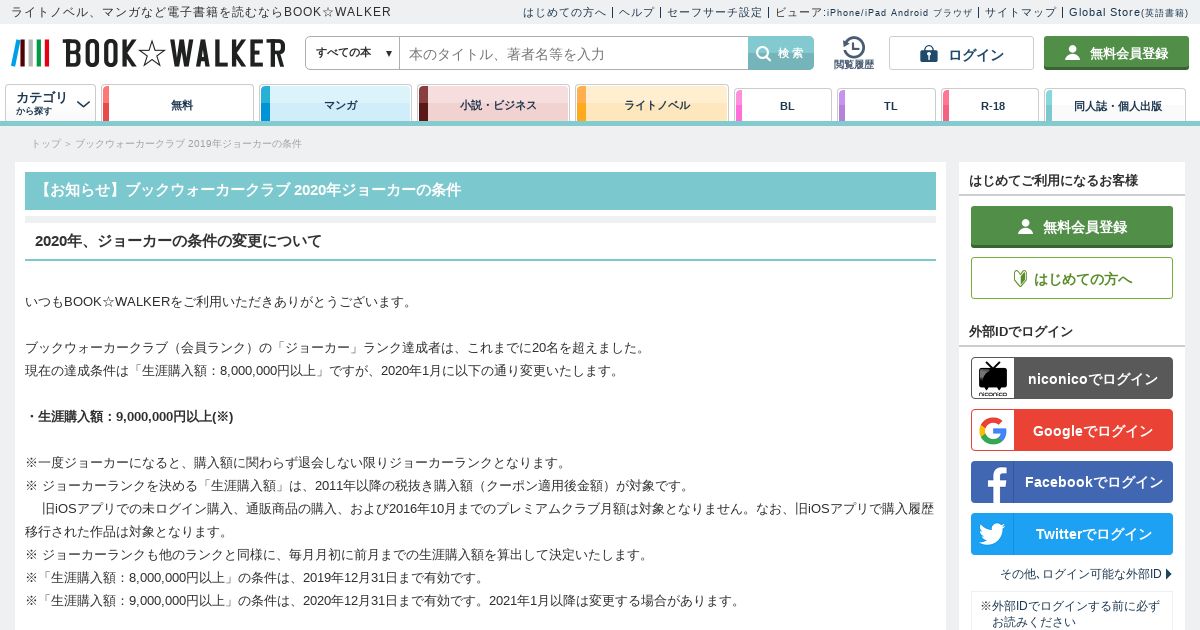Click the 2020年、ジョーカーの条件の変更について subheading
Viewport: 1200px width, 630px height.
pyautogui.click(x=178, y=241)
